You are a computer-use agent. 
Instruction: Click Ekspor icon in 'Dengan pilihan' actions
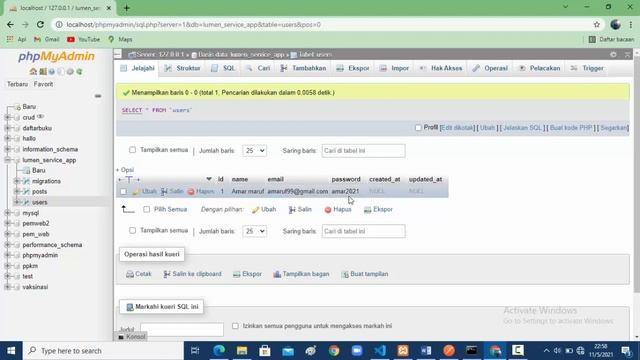(367, 209)
